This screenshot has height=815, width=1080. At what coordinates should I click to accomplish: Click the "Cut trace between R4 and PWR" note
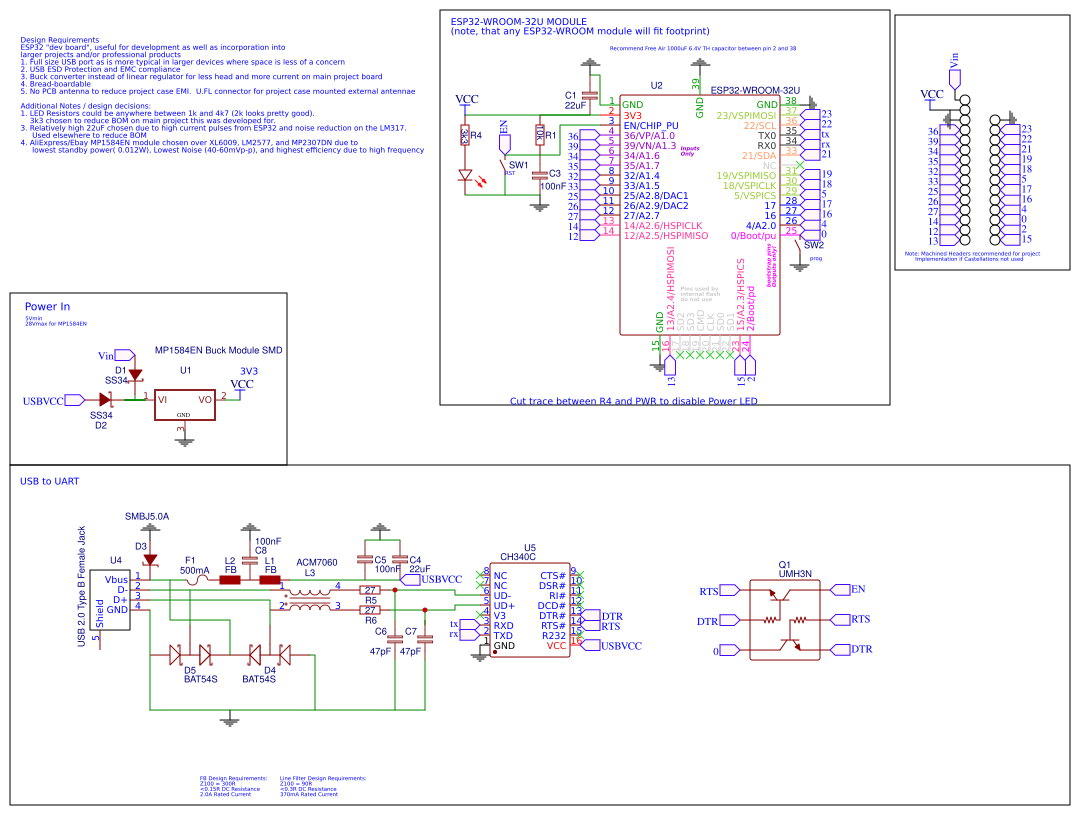coord(634,401)
